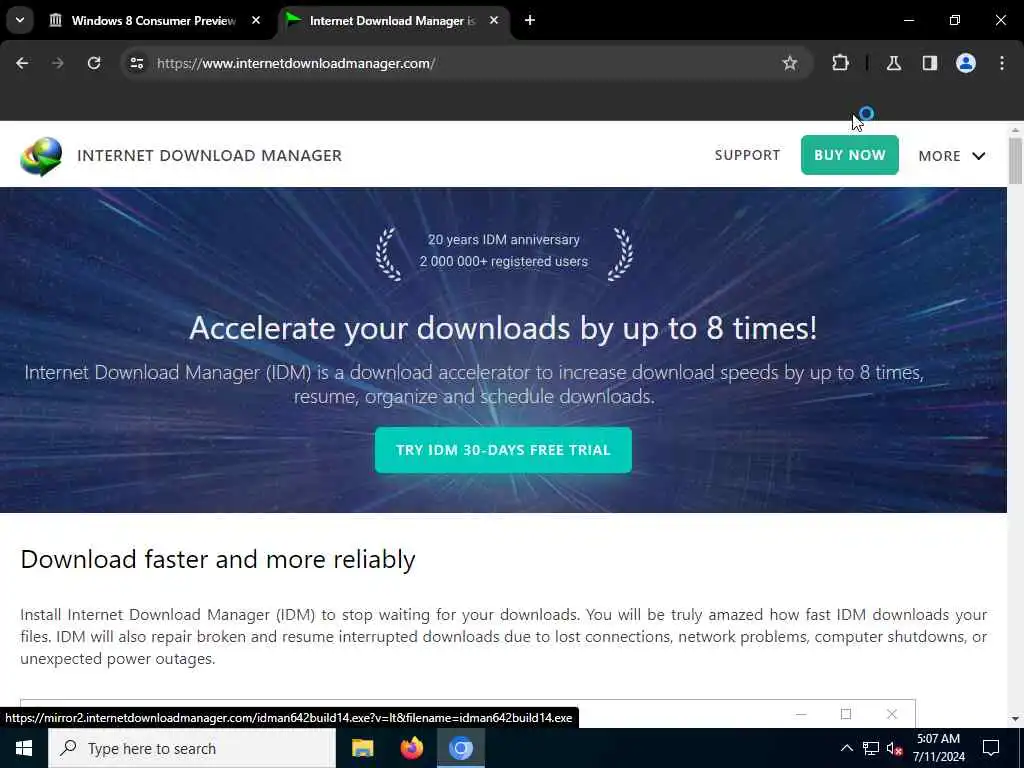Open Chrome three-dot menu
This screenshot has height=768, width=1024.
click(1002, 63)
